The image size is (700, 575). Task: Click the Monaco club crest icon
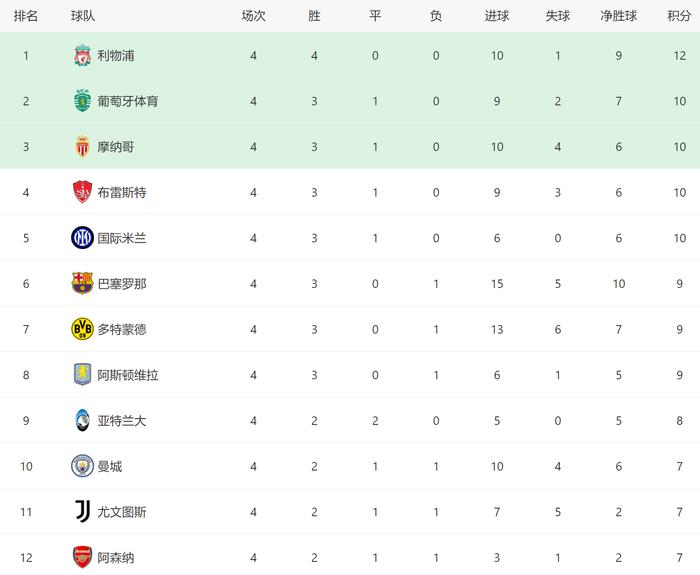click(x=82, y=147)
